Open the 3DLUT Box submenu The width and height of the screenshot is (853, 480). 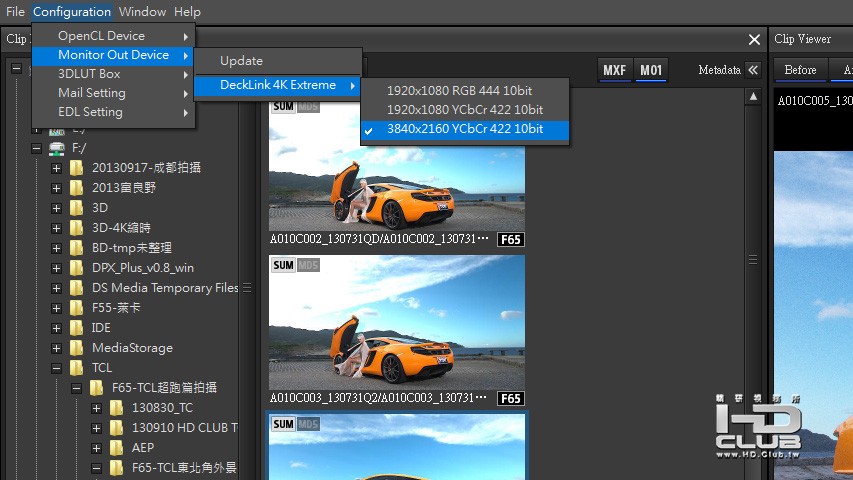(x=113, y=74)
